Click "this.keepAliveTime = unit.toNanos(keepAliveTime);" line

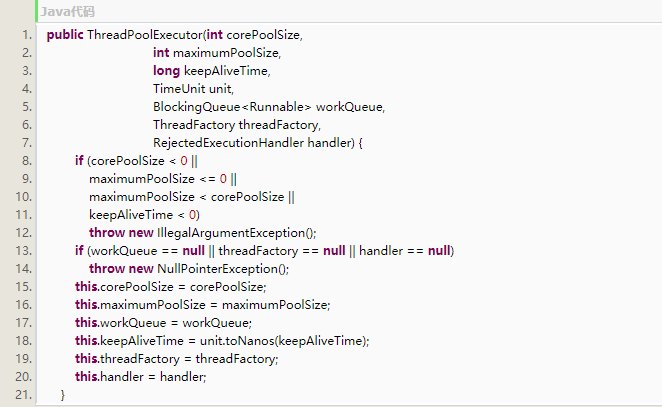tap(222, 341)
